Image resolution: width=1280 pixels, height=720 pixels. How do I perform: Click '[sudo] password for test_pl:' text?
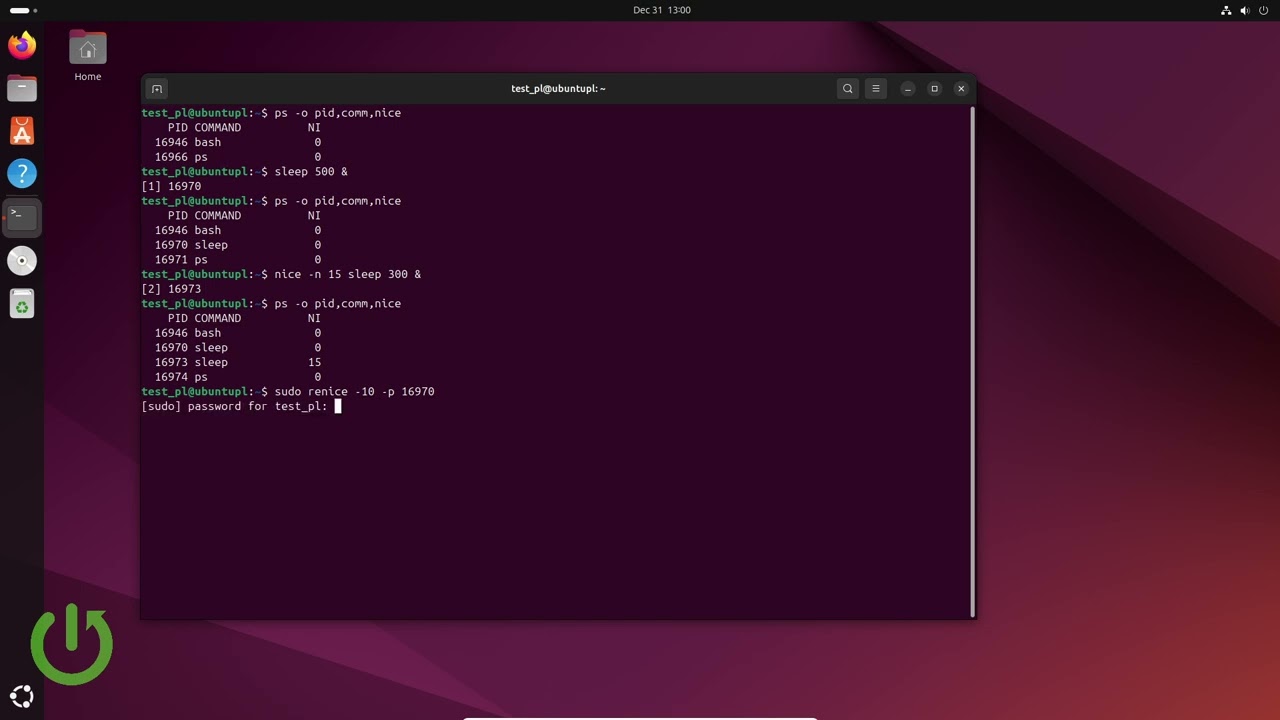(x=235, y=406)
